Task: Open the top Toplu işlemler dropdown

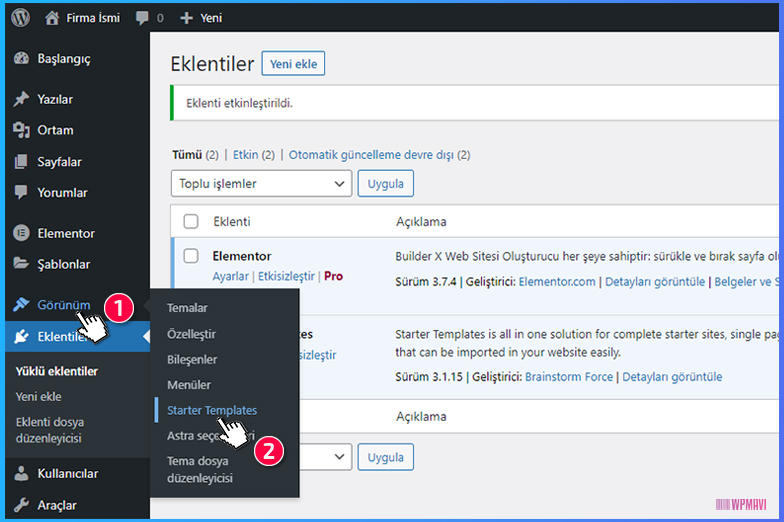Action: pyautogui.click(x=262, y=184)
